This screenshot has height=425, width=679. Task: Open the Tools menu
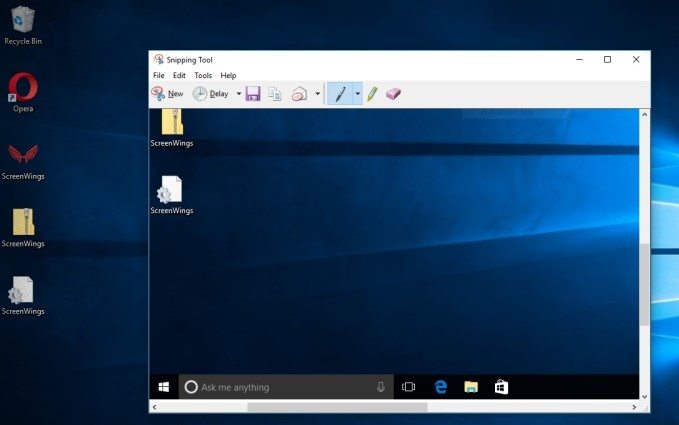[x=203, y=75]
